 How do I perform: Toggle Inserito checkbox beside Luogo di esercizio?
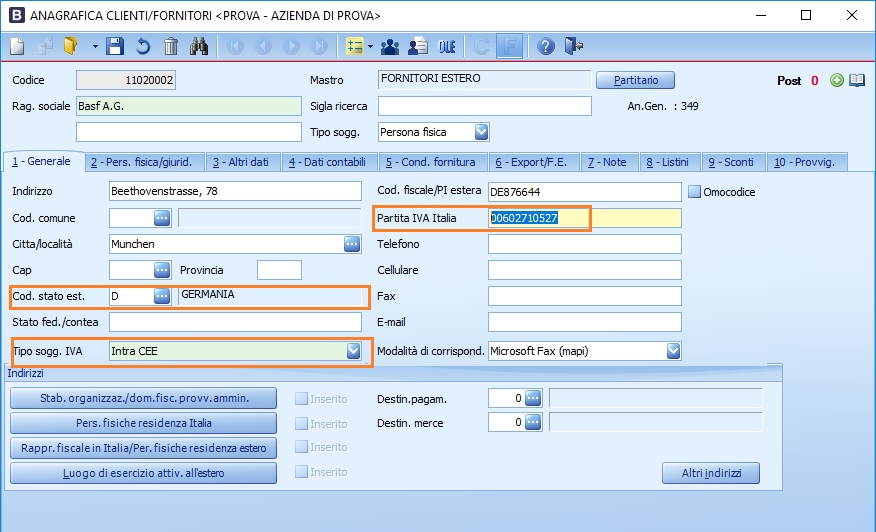(x=302, y=472)
